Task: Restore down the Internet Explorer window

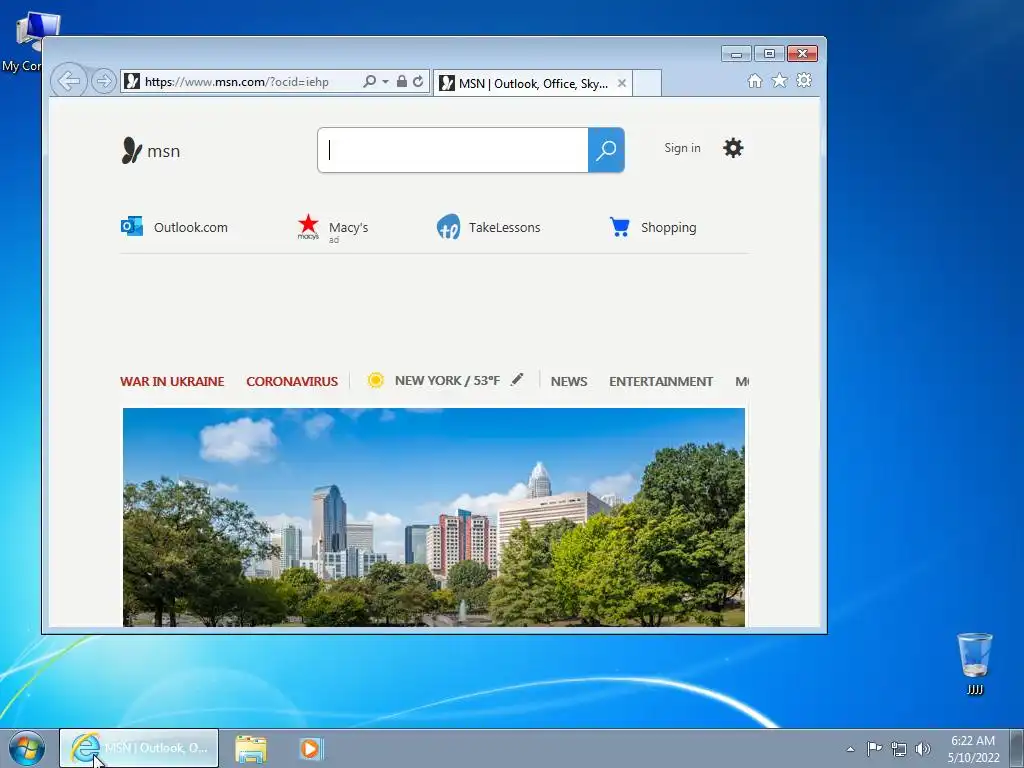Action: (x=769, y=54)
